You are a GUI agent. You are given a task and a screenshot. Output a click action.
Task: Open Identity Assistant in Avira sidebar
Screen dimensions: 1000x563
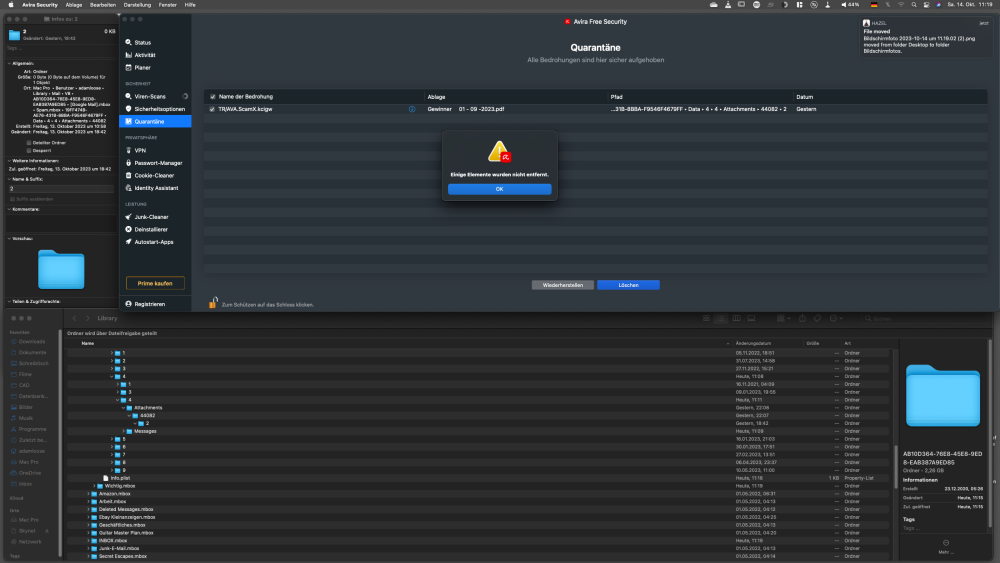pyautogui.click(x=156, y=188)
